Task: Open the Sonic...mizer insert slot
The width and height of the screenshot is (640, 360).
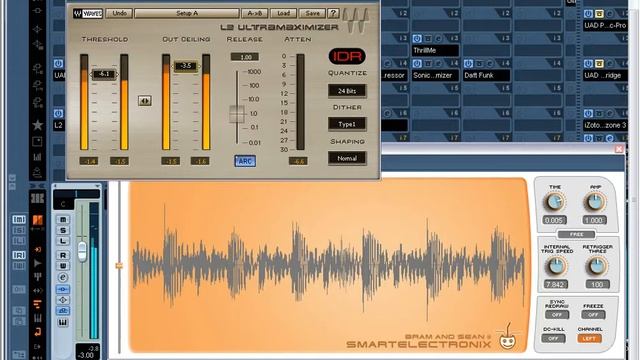Action: [x=436, y=76]
